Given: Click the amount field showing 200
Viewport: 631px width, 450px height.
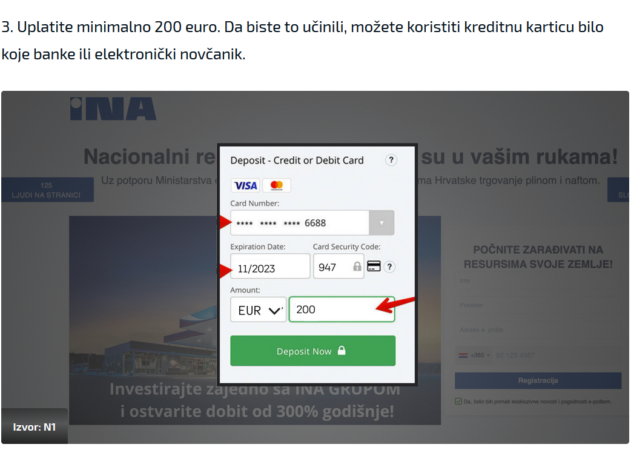Looking at the screenshot, I should [x=342, y=310].
